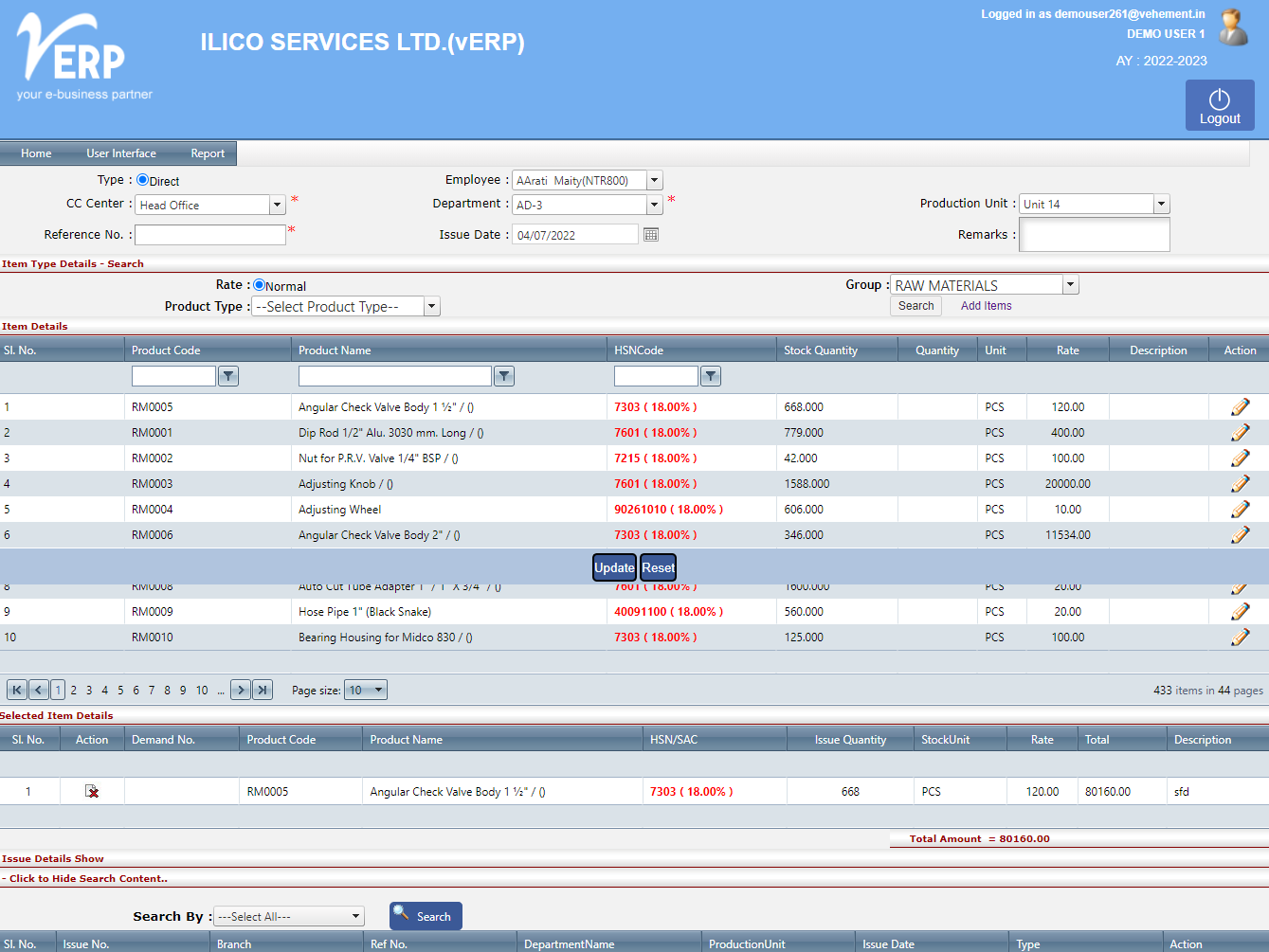Edit row RM0003 with pencil icon
Viewport: 1269px width, 952px height.
point(1240,484)
